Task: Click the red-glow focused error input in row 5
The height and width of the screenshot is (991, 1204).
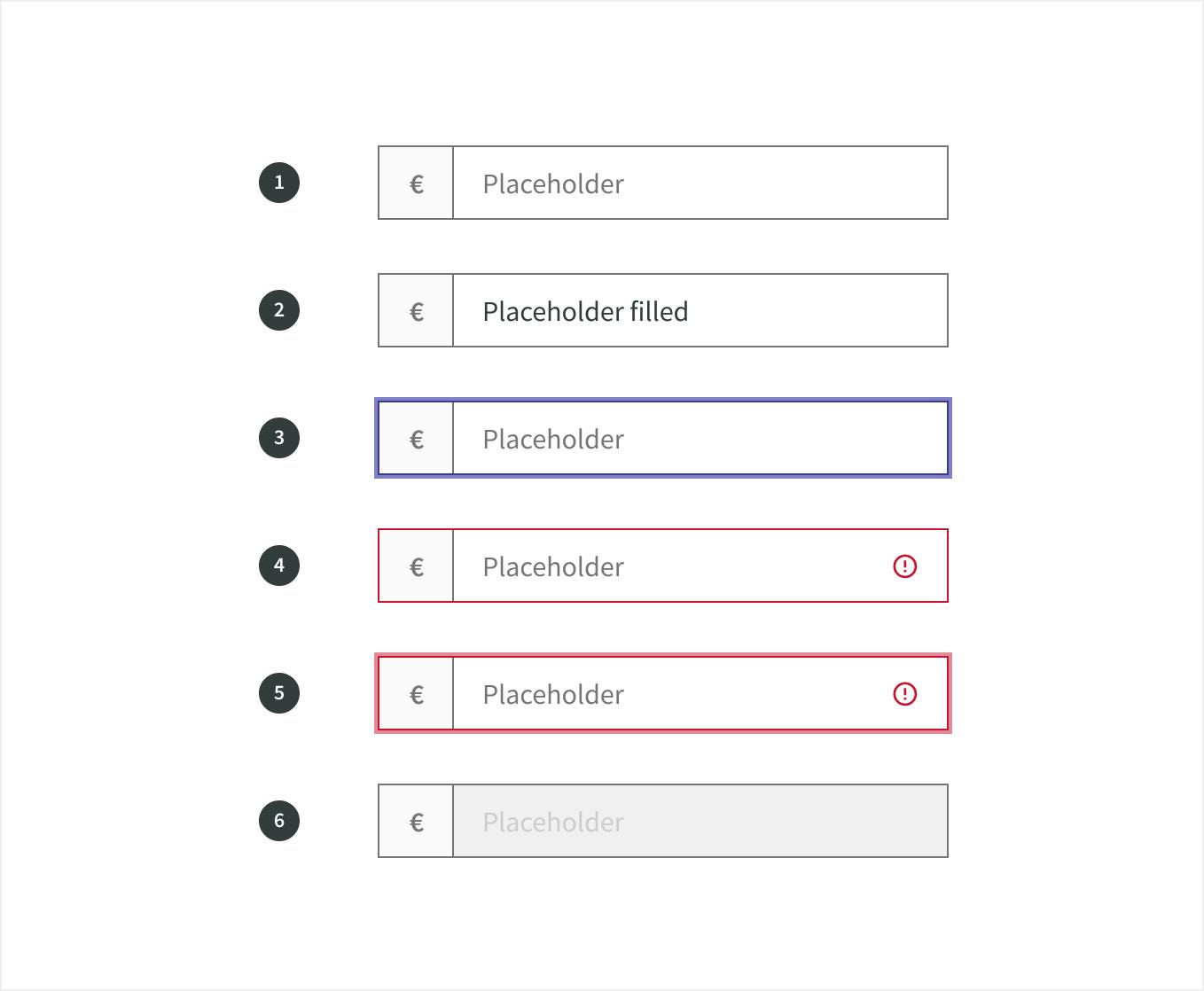Action: click(x=700, y=693)
